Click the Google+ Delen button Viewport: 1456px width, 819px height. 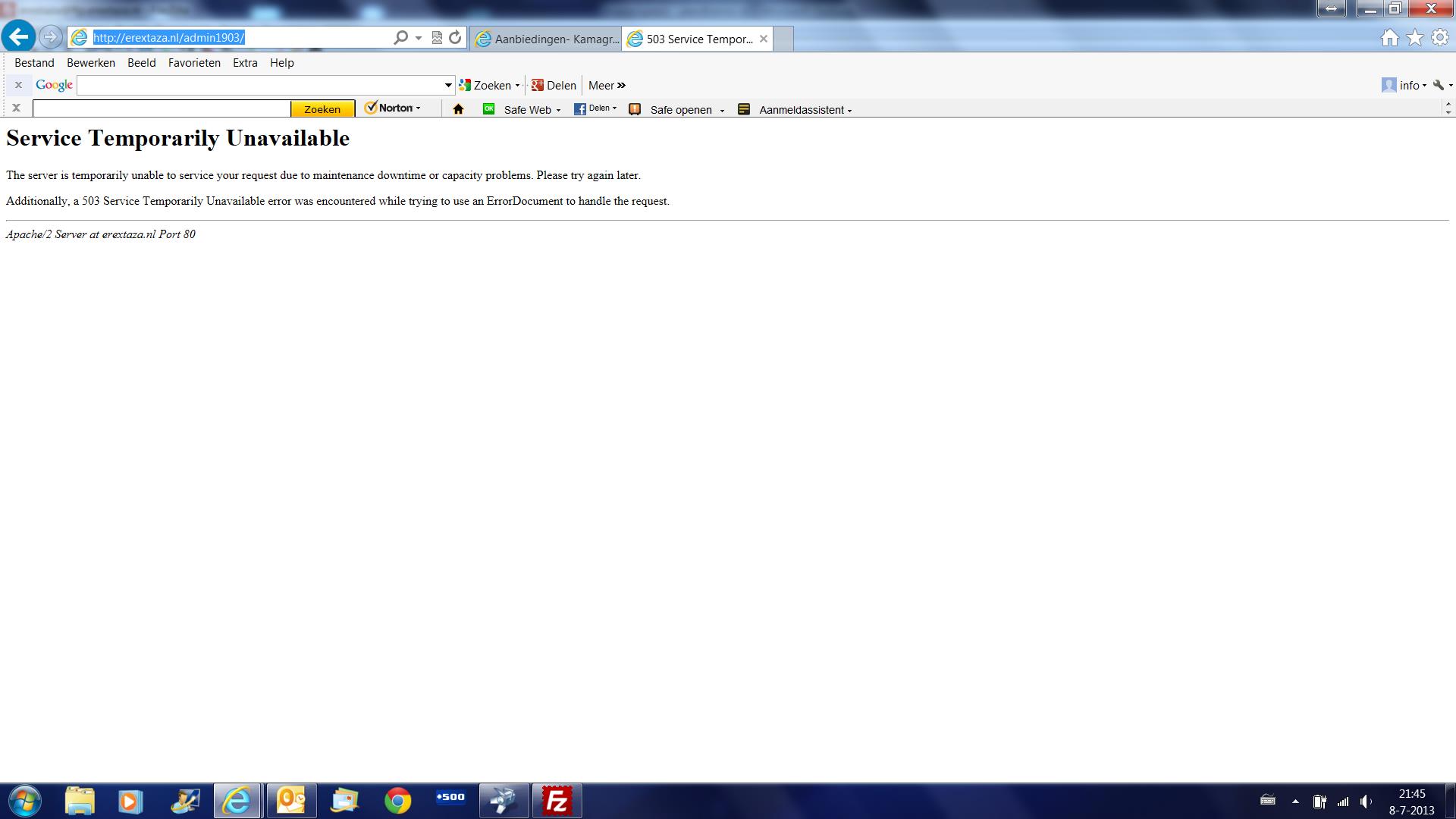(554, 85)
